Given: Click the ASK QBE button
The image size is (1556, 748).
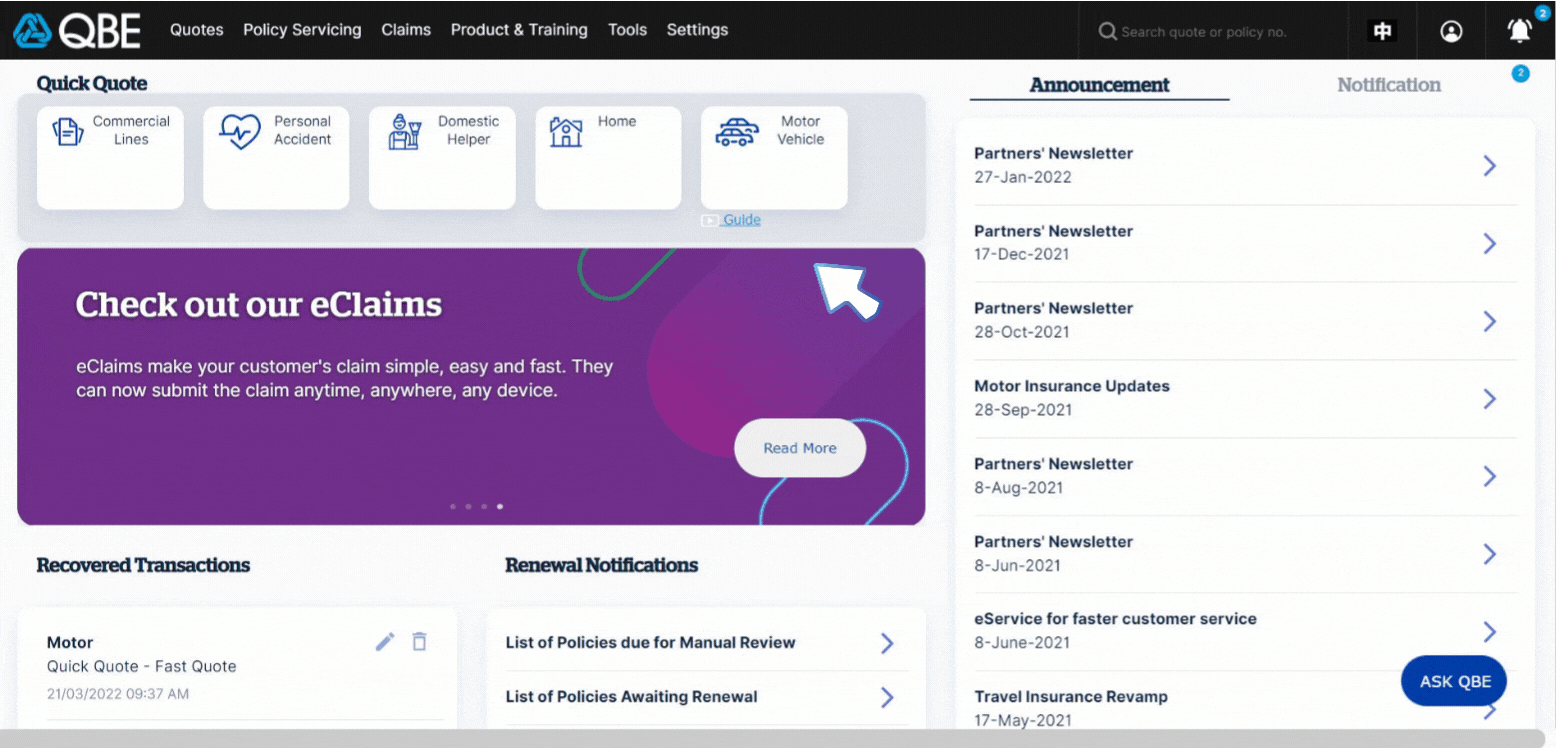Looking at the screenshot, I should pyautogui.click(x=1455, y=682).
